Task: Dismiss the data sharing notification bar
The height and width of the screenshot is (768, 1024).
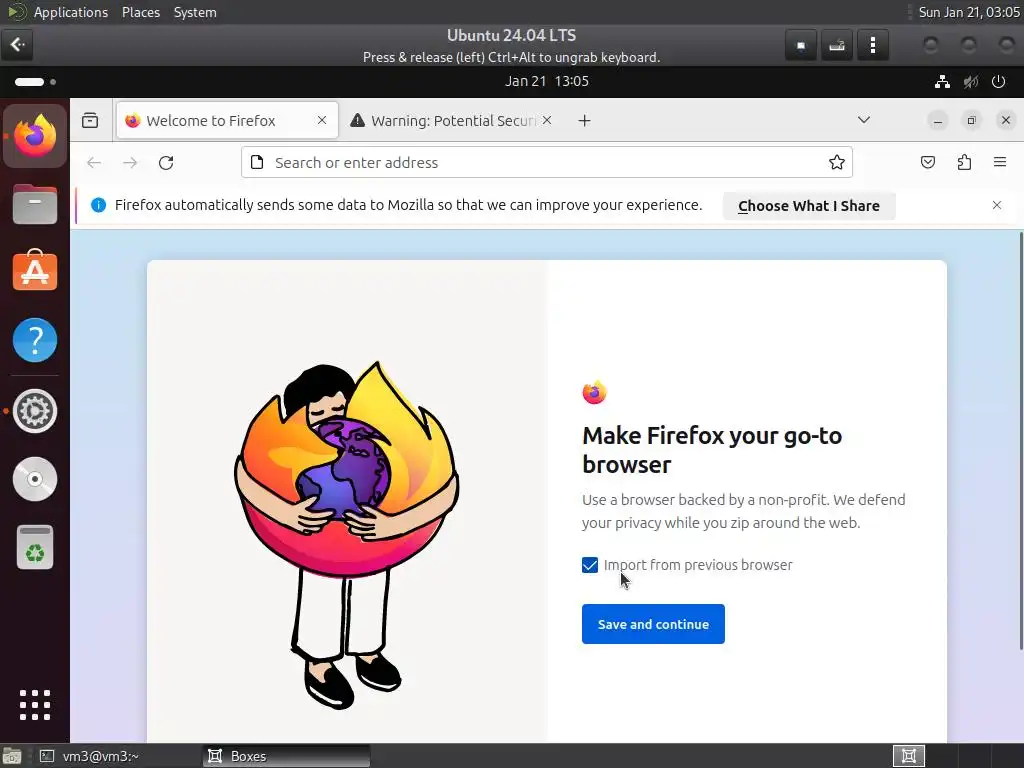Action: pos(997,205)
